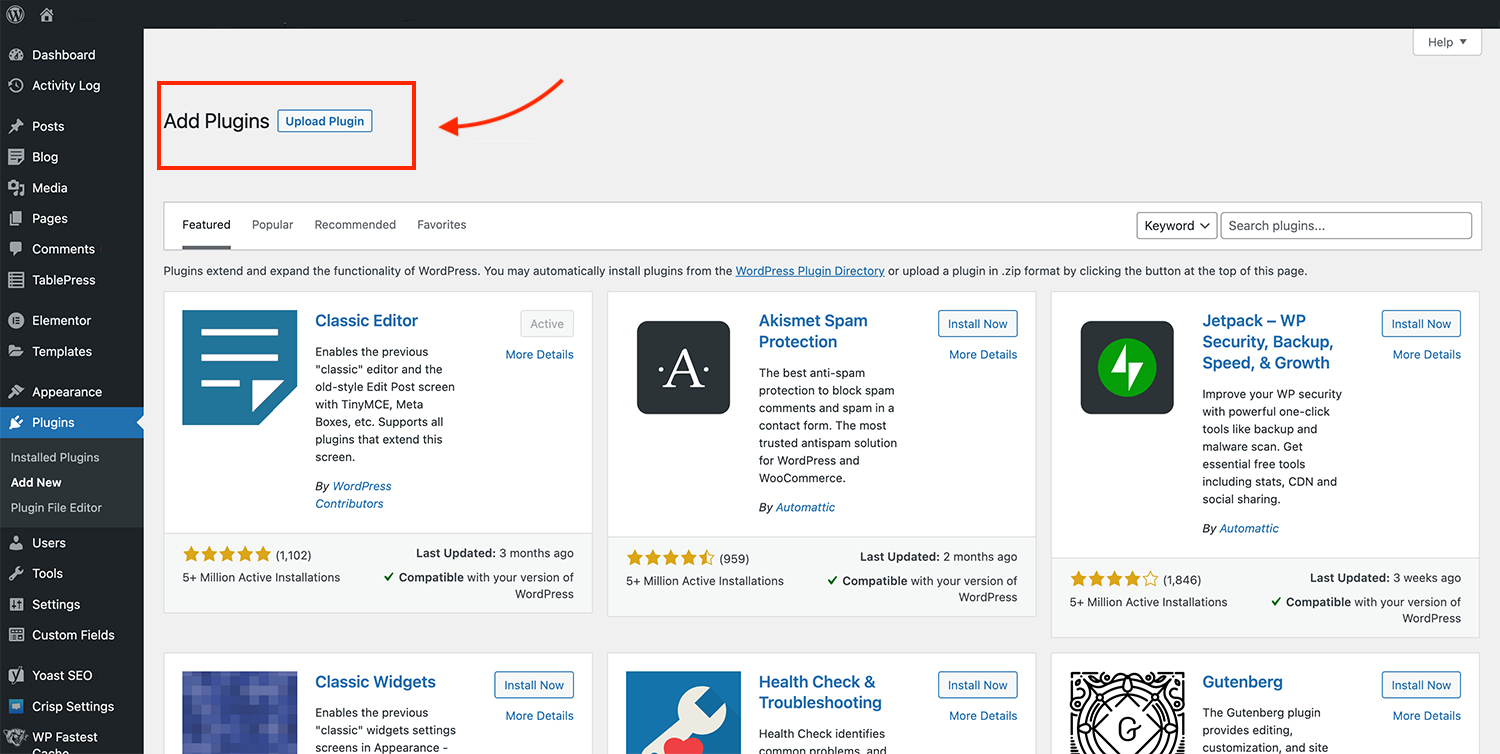Click the Classic Widgets plugin thumbnail
Viewport: 1500px width, 754px height.
tap(240, 712)
